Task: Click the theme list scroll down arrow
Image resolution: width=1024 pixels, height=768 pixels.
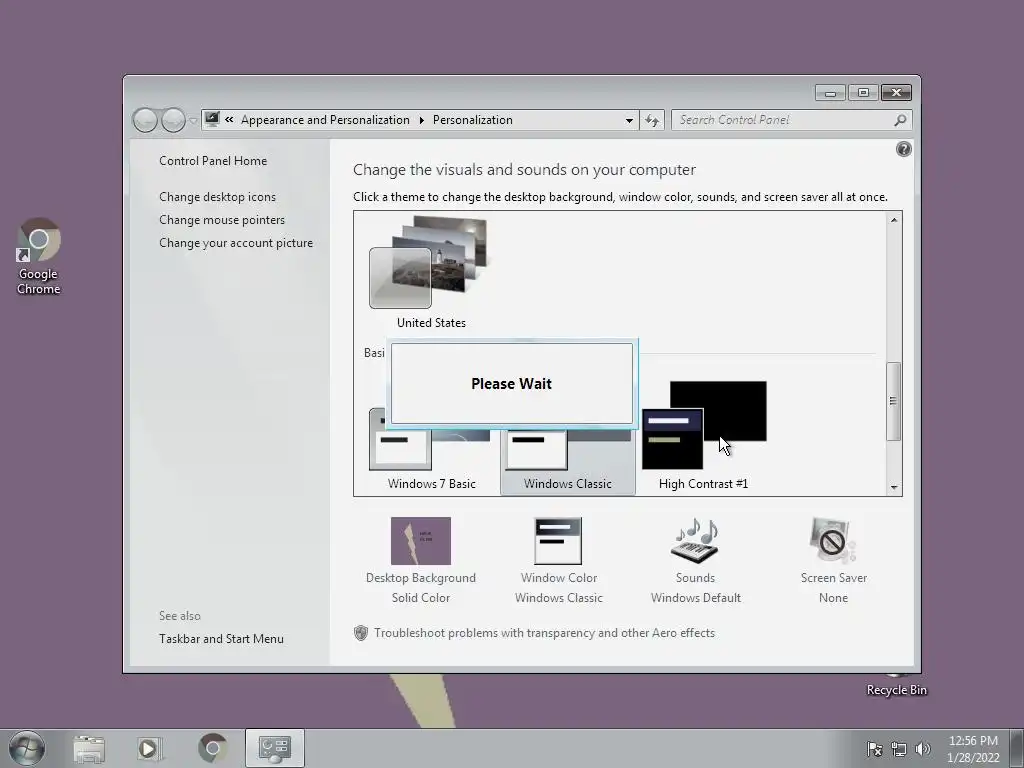Action: 894,487
